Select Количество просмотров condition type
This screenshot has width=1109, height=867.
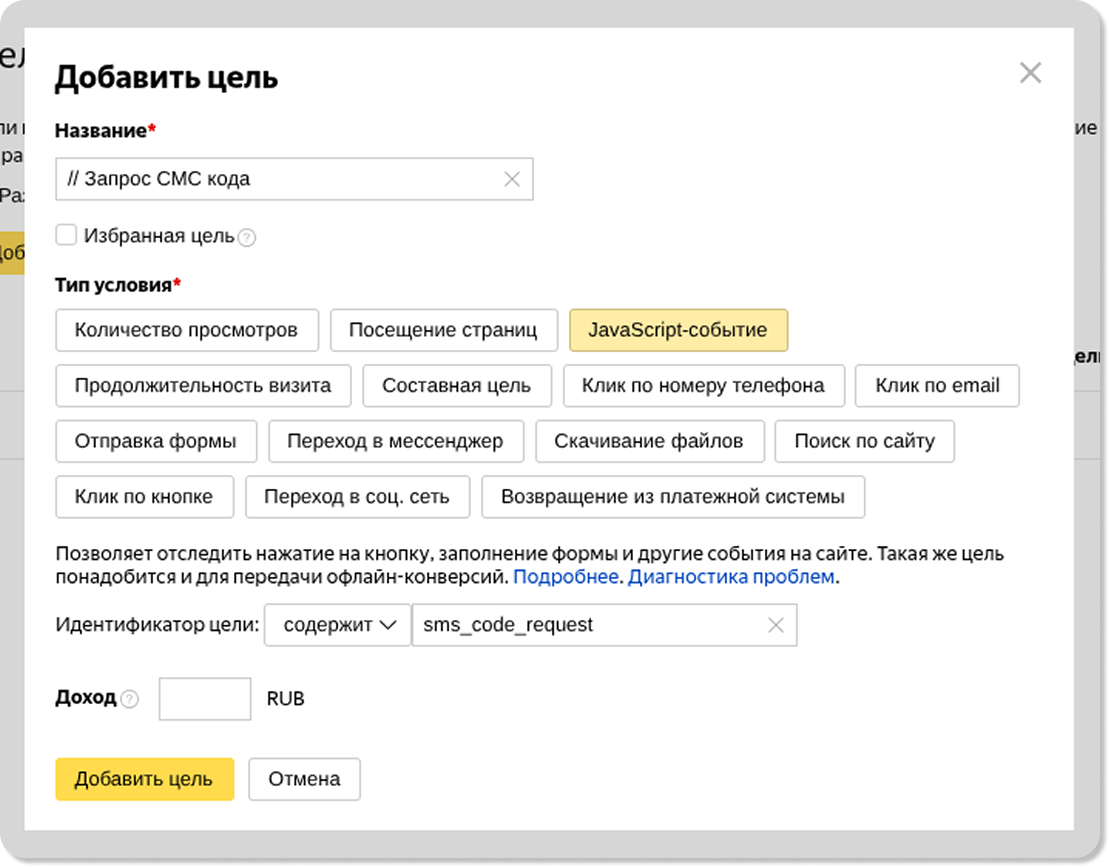pos(186,330)
